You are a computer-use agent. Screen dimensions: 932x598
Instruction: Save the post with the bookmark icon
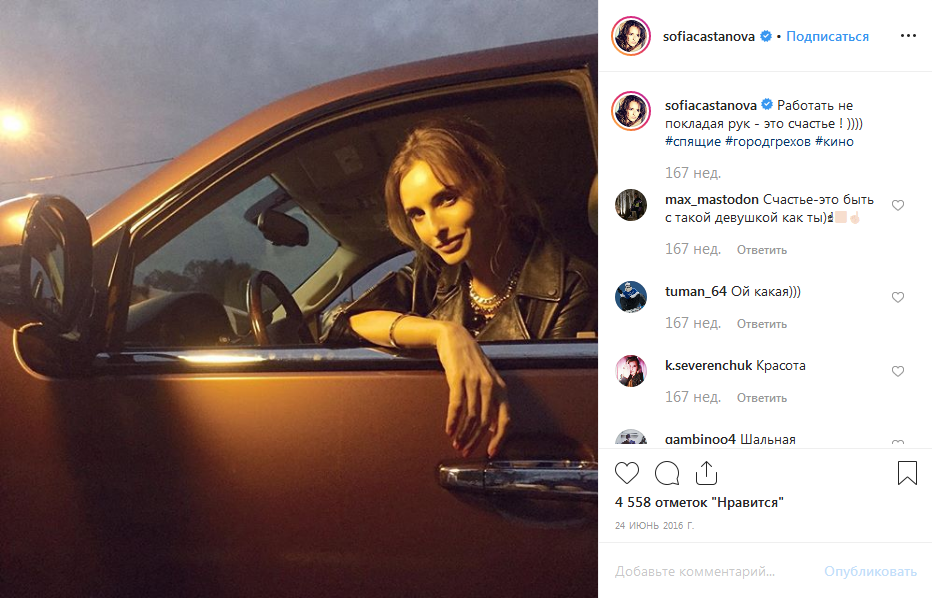pyautogui.click(x=907, y=472)
